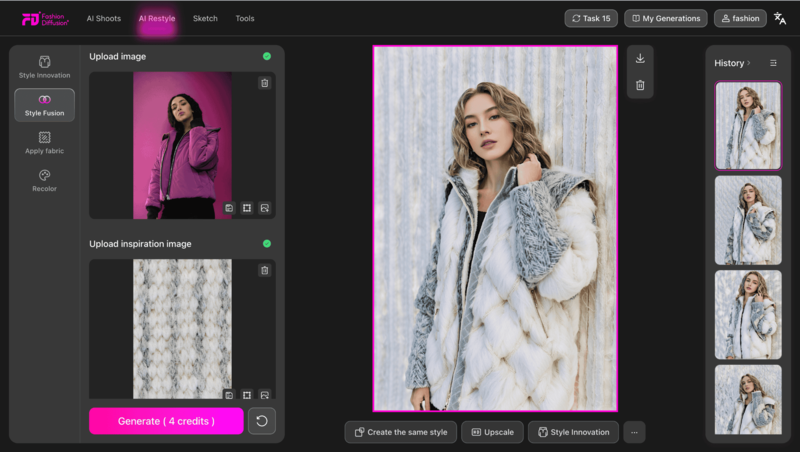800x452 pixels.
Task: Click the Upscale button
Action: [x=491, y=432]
